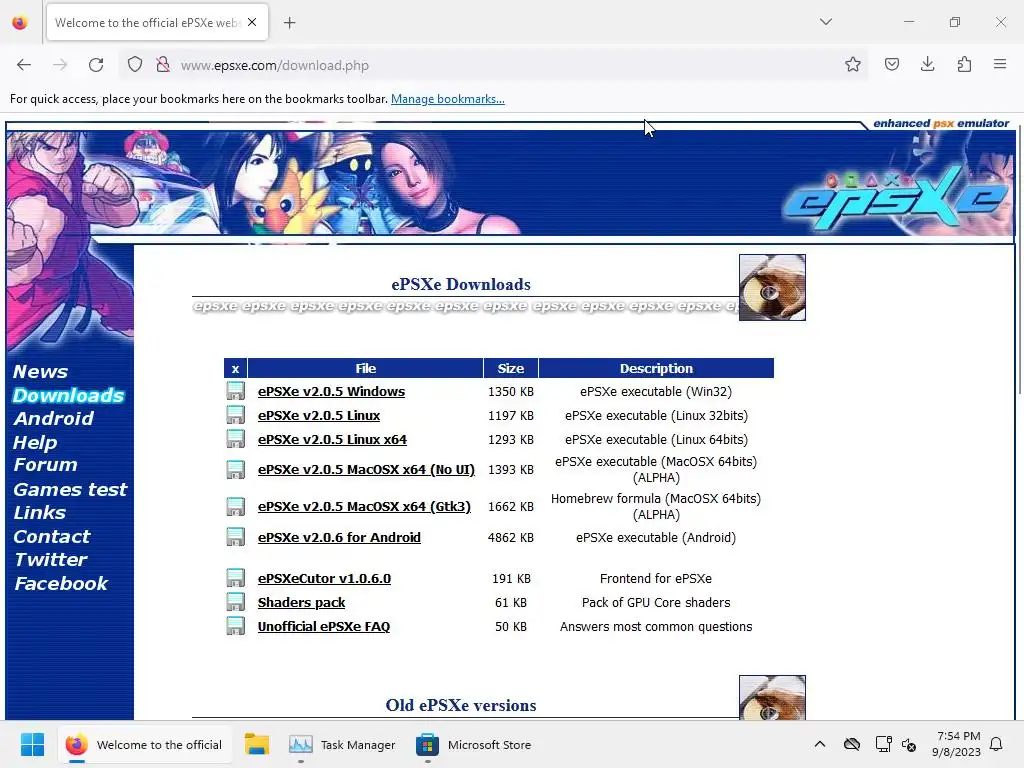Open the Firefox application menu
The height and width of the screenshot is (768, 1024).
1000,64
